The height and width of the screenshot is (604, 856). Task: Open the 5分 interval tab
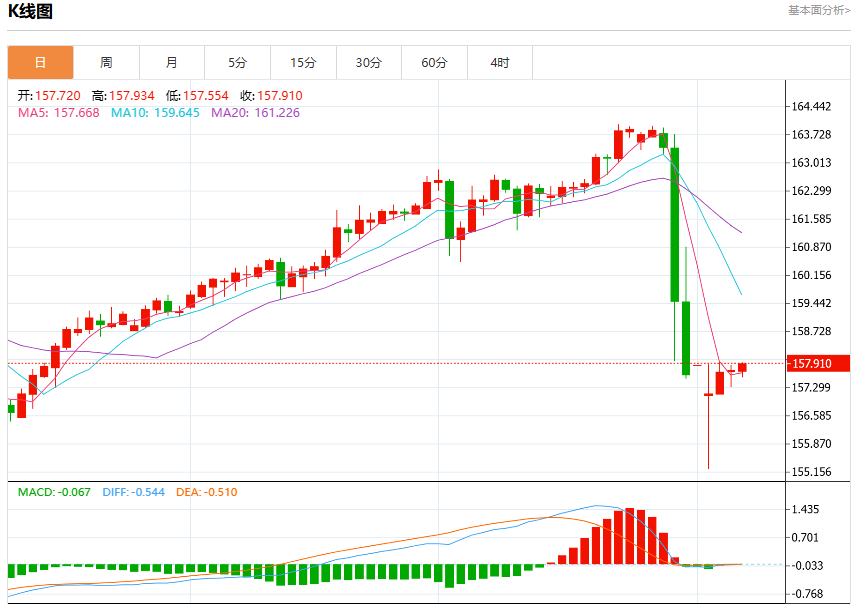click(237, 63)
